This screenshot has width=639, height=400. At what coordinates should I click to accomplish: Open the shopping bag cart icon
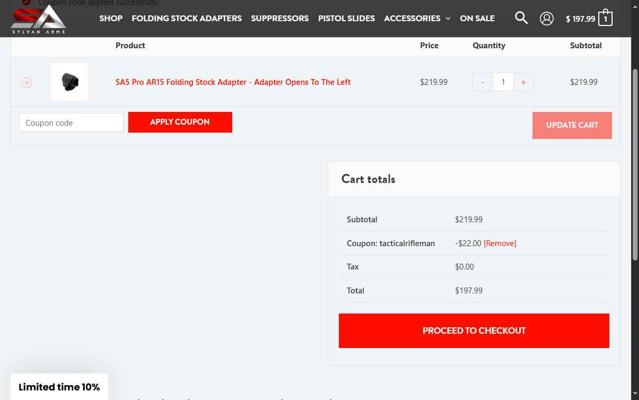(605, 18)
